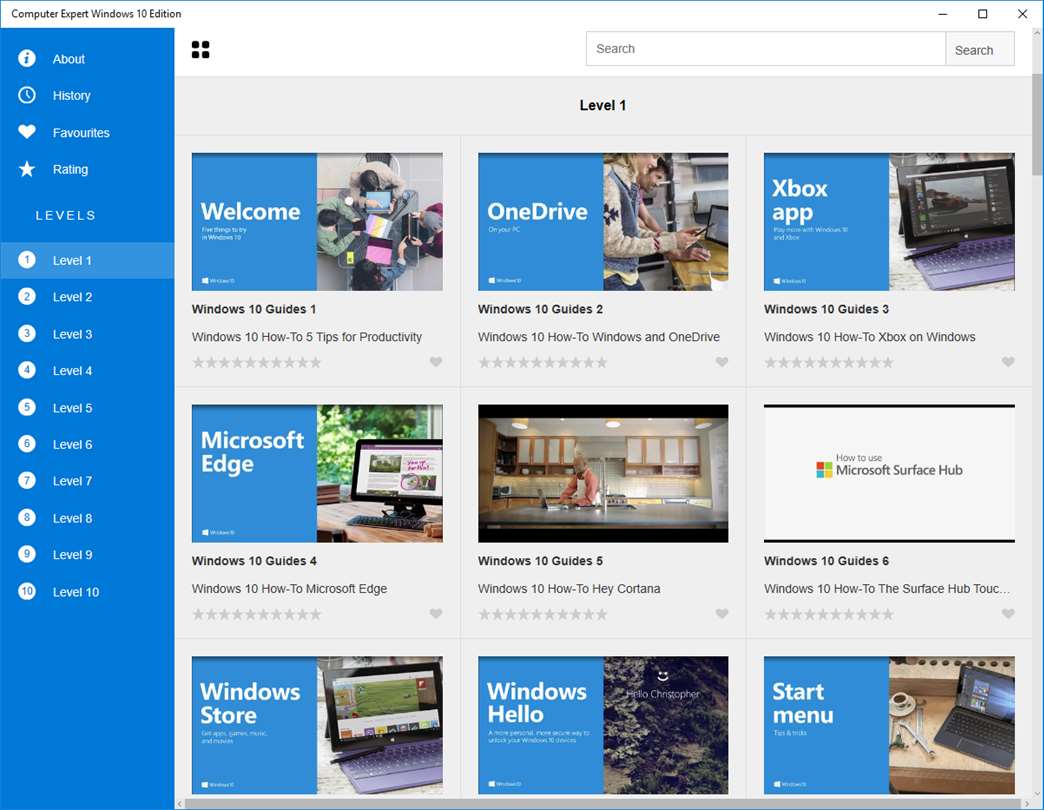Open the About menu item
1044x810 pixels.
tap(87, 59)
